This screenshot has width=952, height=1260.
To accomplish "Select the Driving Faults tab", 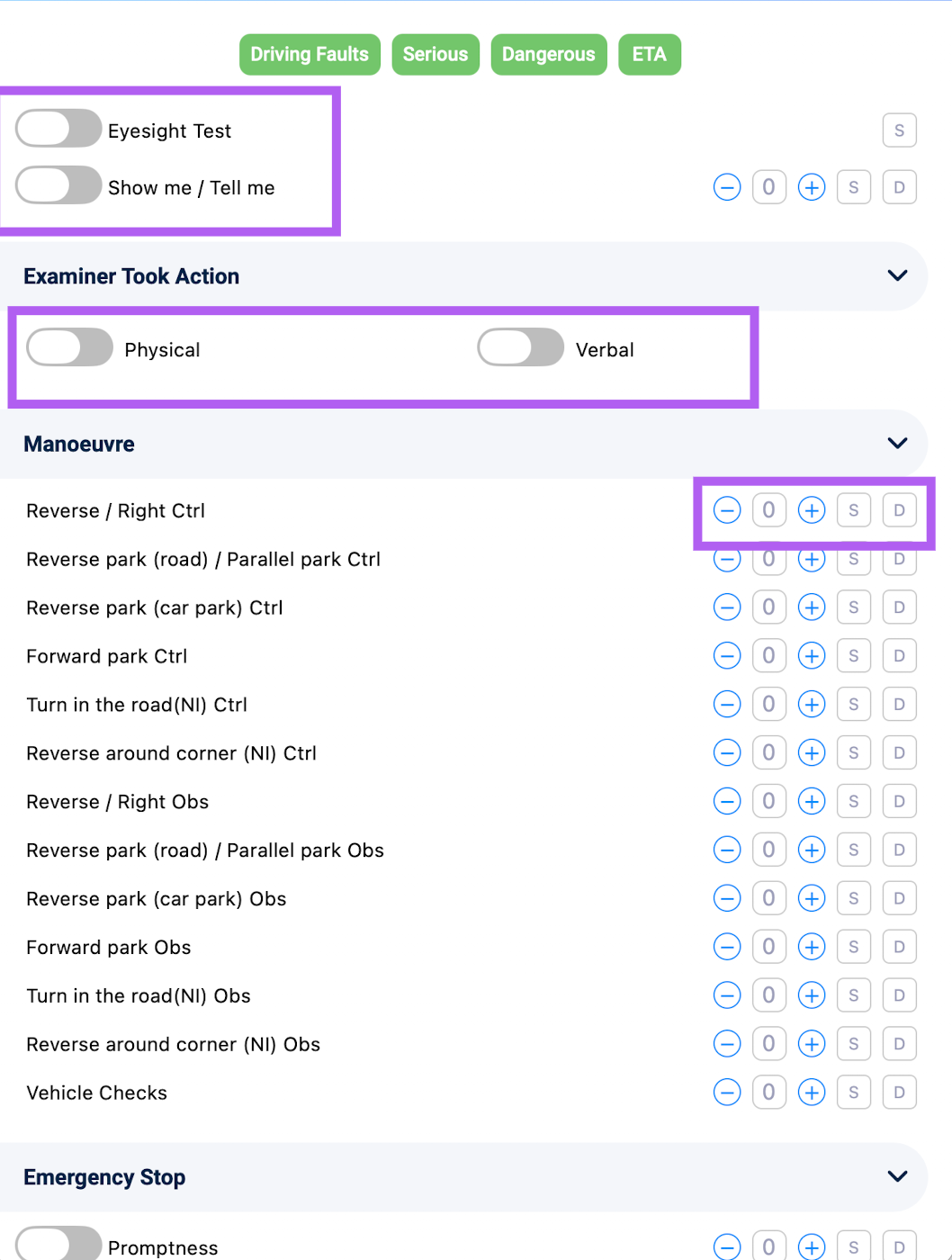I will click(x=310, y=55).
